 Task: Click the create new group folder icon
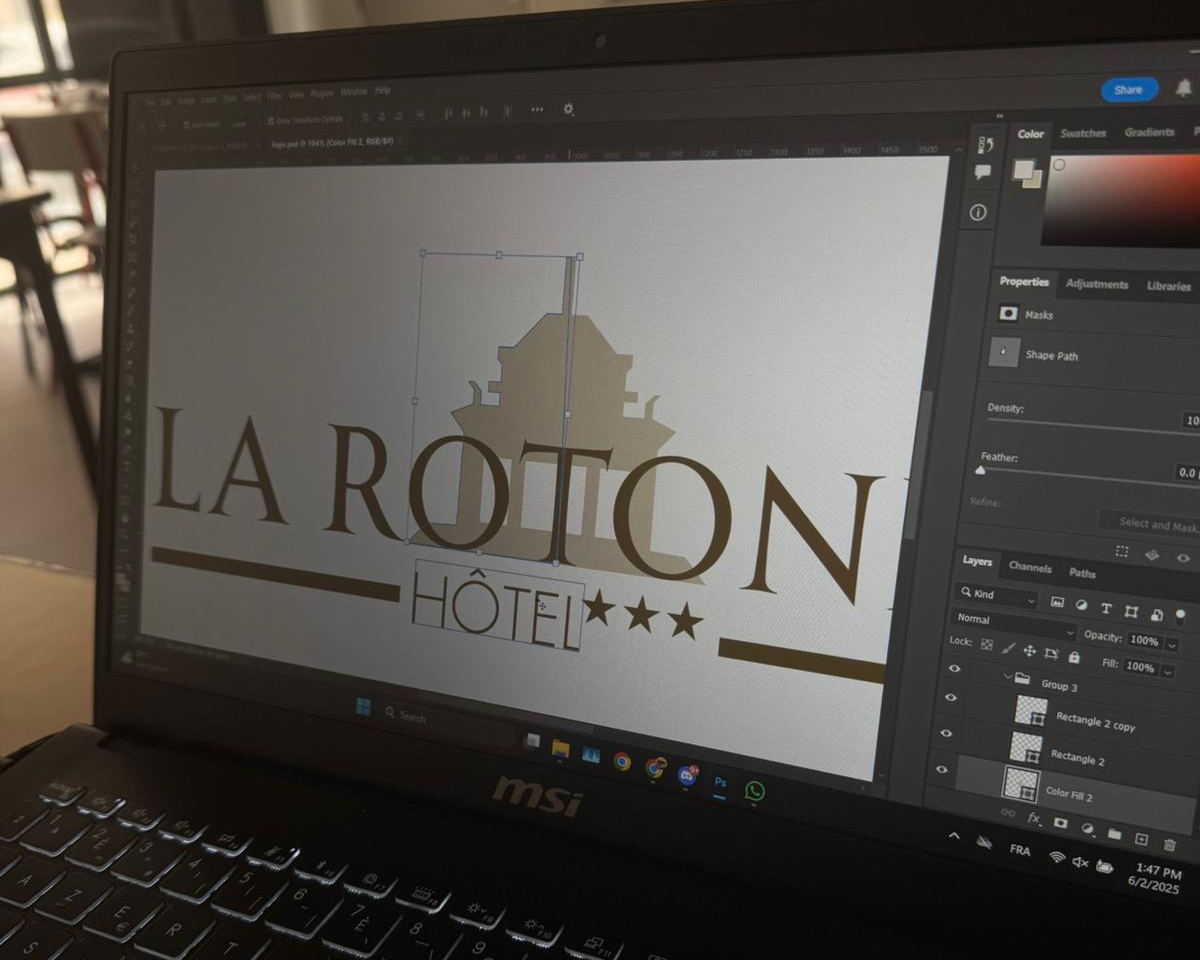click(x=1114, y=833)
